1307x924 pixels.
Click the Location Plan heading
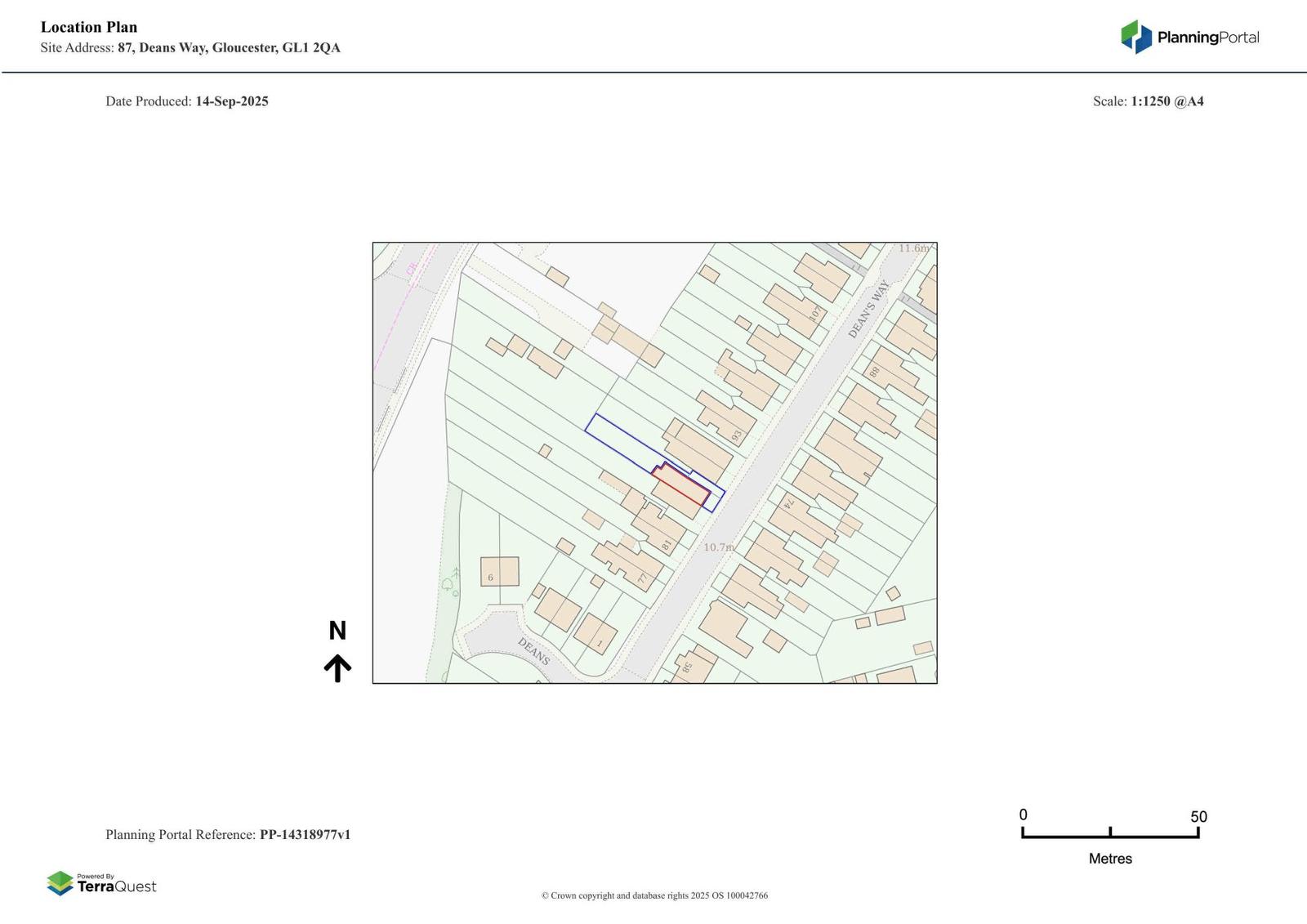(89, 27)
